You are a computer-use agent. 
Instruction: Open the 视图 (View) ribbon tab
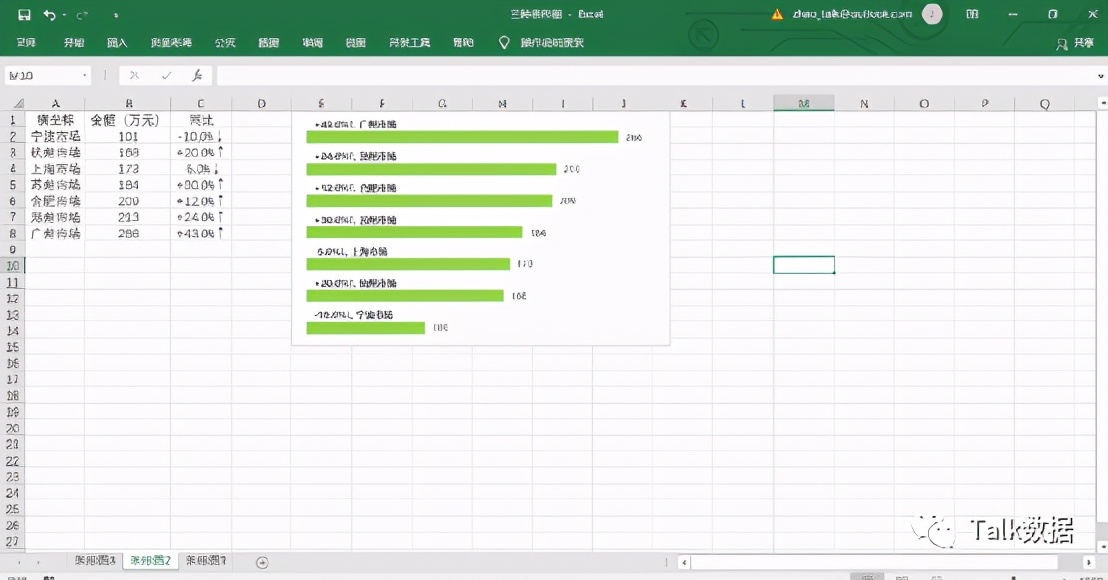(355, 43)
